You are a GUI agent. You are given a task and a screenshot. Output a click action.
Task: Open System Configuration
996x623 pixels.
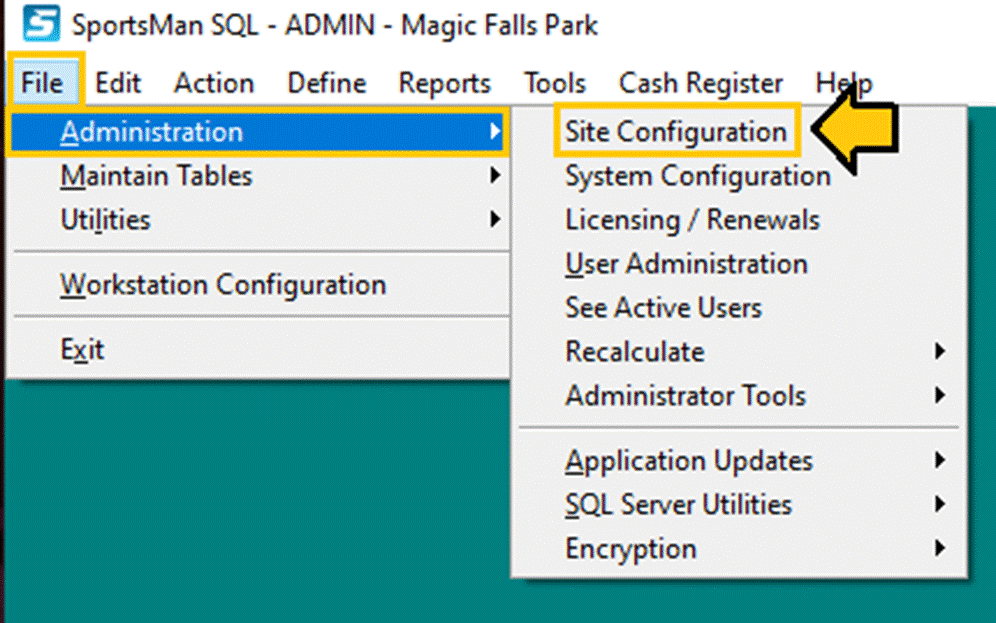coord(697,176)
